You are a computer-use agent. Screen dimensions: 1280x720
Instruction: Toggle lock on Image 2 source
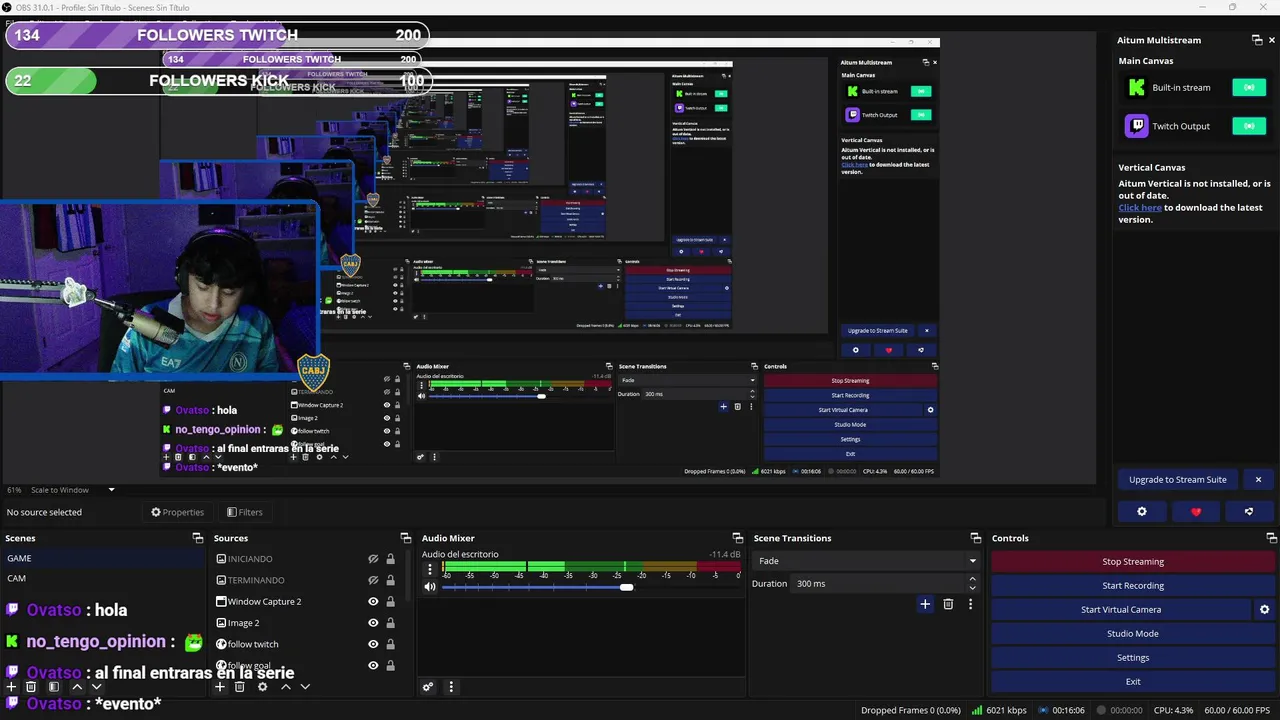point(390,623)
